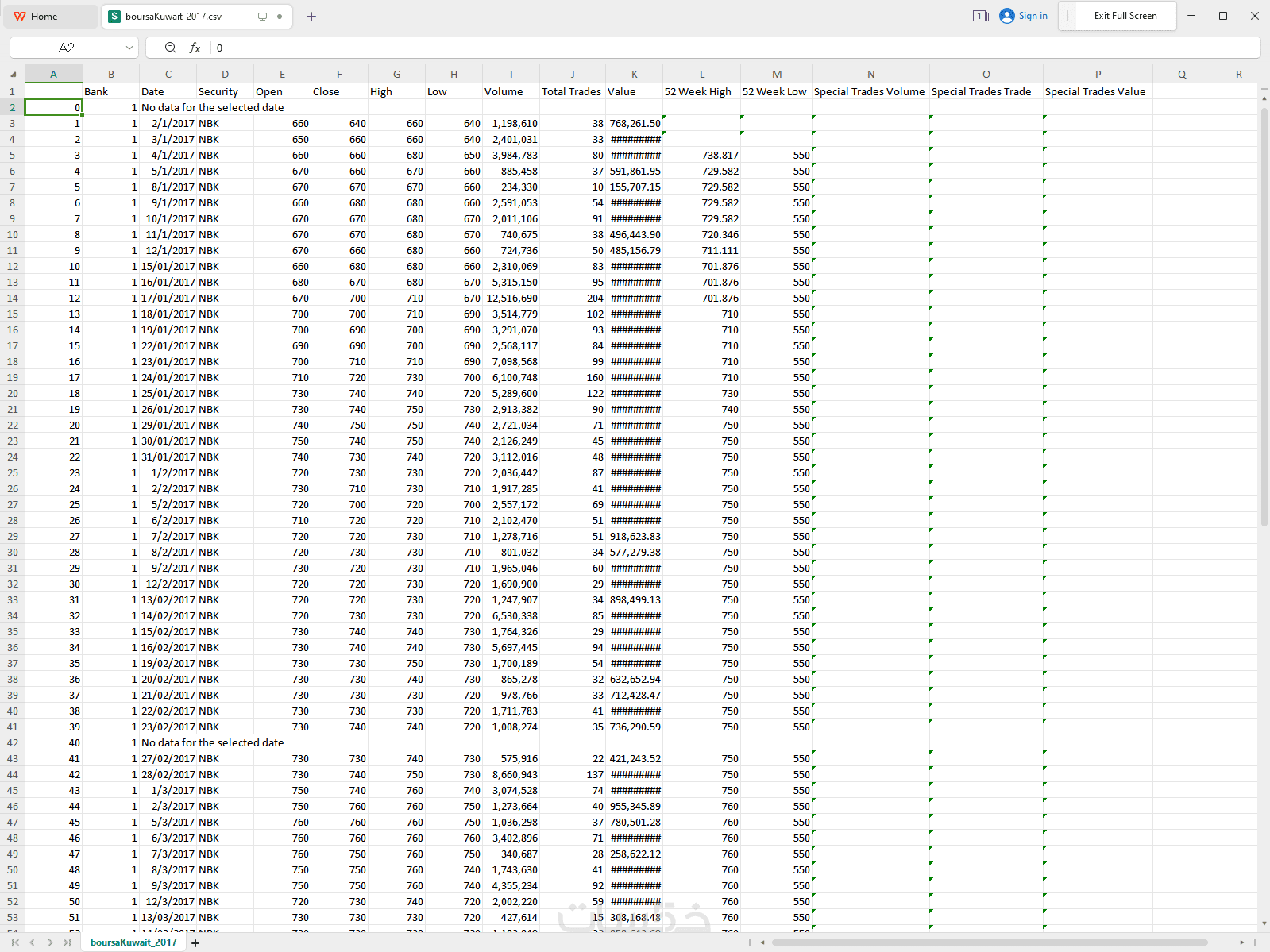Select row 42 header

(13, 742)
